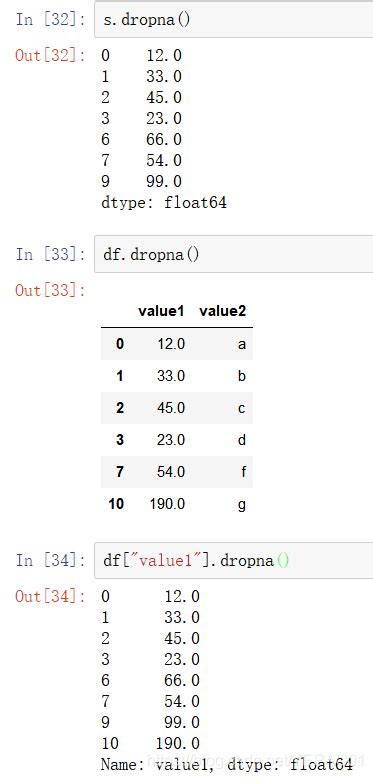Click the value2 column header
This screenshot has width=373, height=779.
(x=223, y=312)
